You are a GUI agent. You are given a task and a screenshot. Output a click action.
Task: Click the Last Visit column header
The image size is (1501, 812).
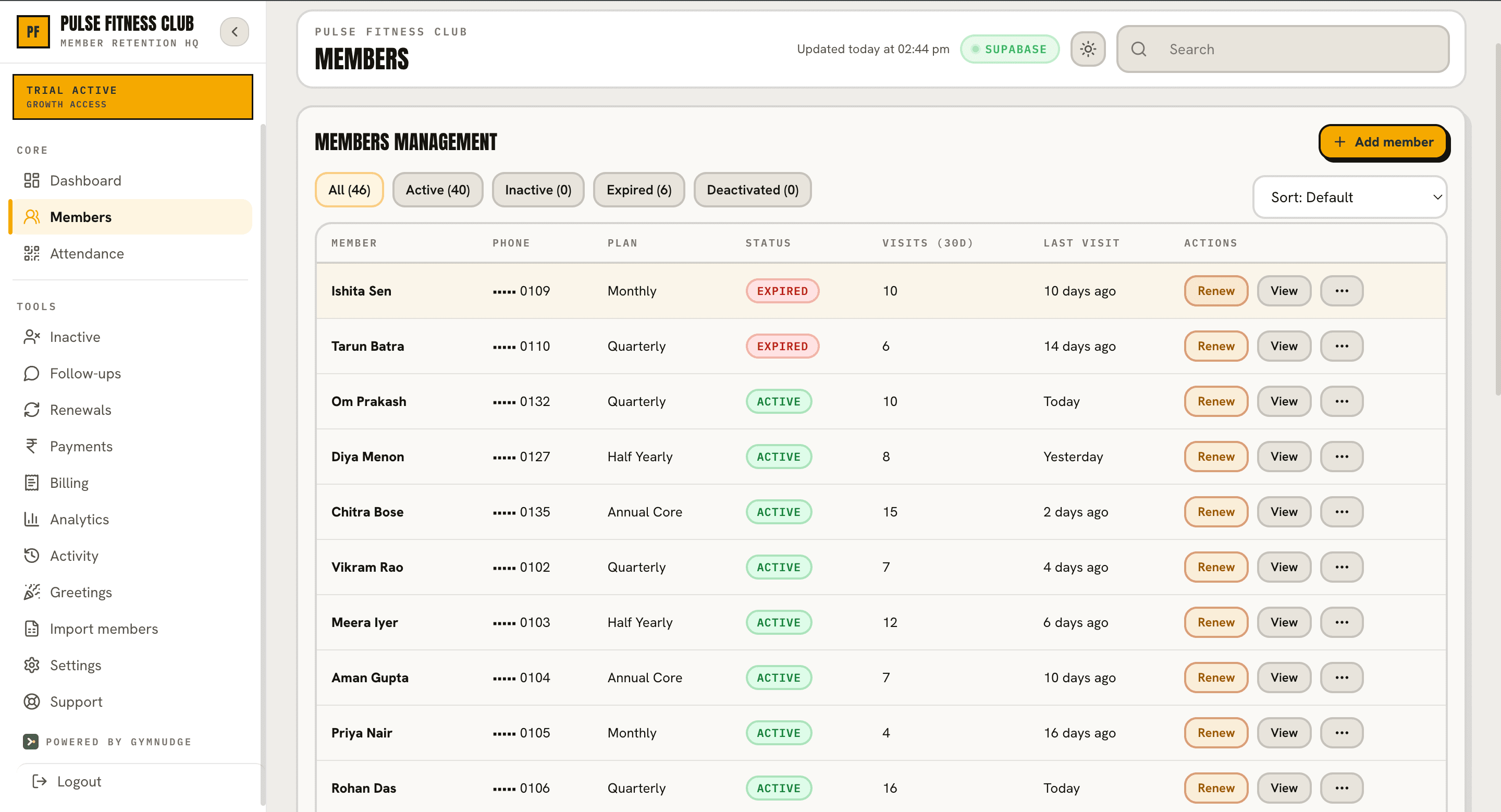click(1081, 243)
